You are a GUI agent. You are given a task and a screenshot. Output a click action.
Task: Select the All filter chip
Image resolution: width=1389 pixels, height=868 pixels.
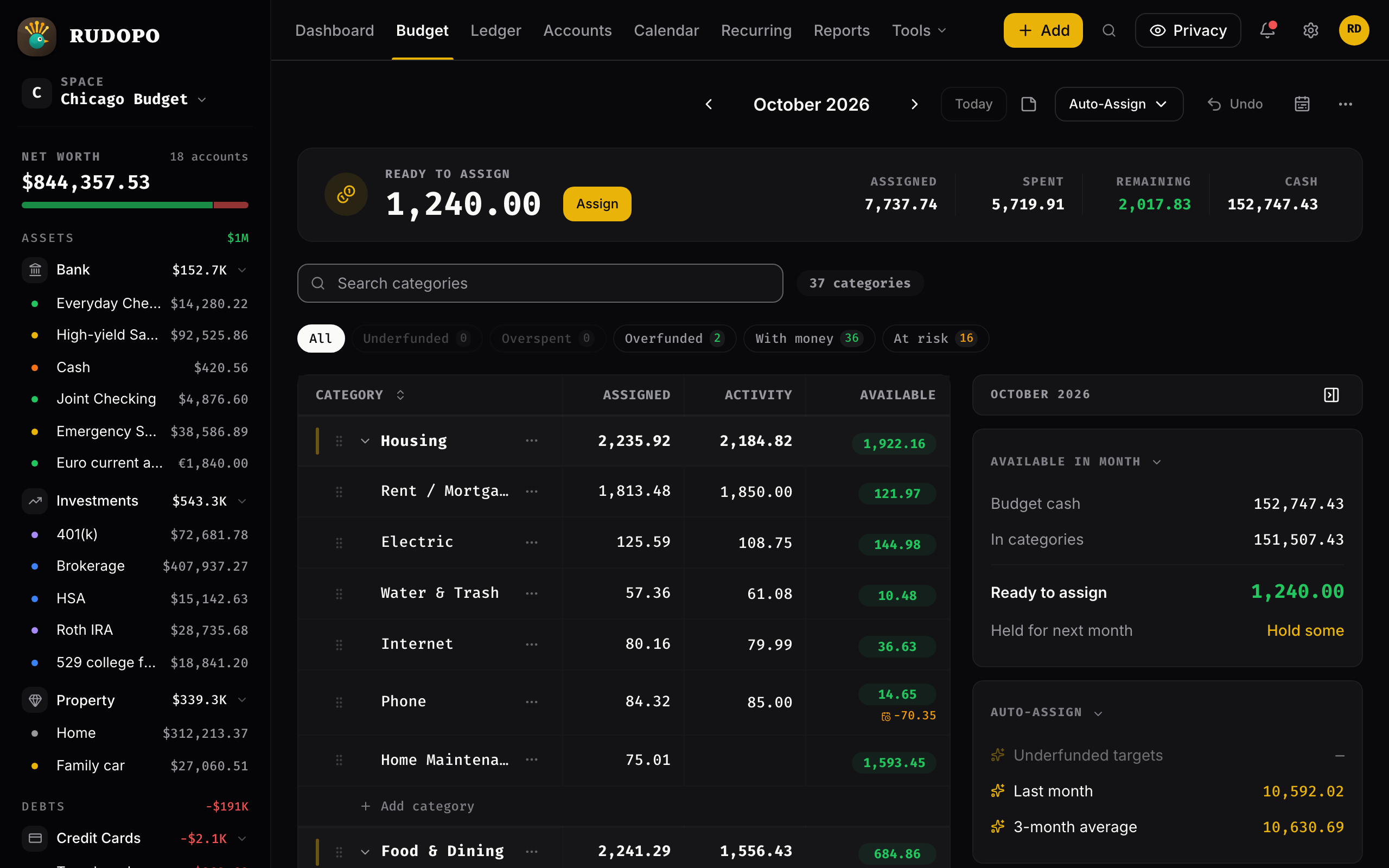click(x=321, y=339)
